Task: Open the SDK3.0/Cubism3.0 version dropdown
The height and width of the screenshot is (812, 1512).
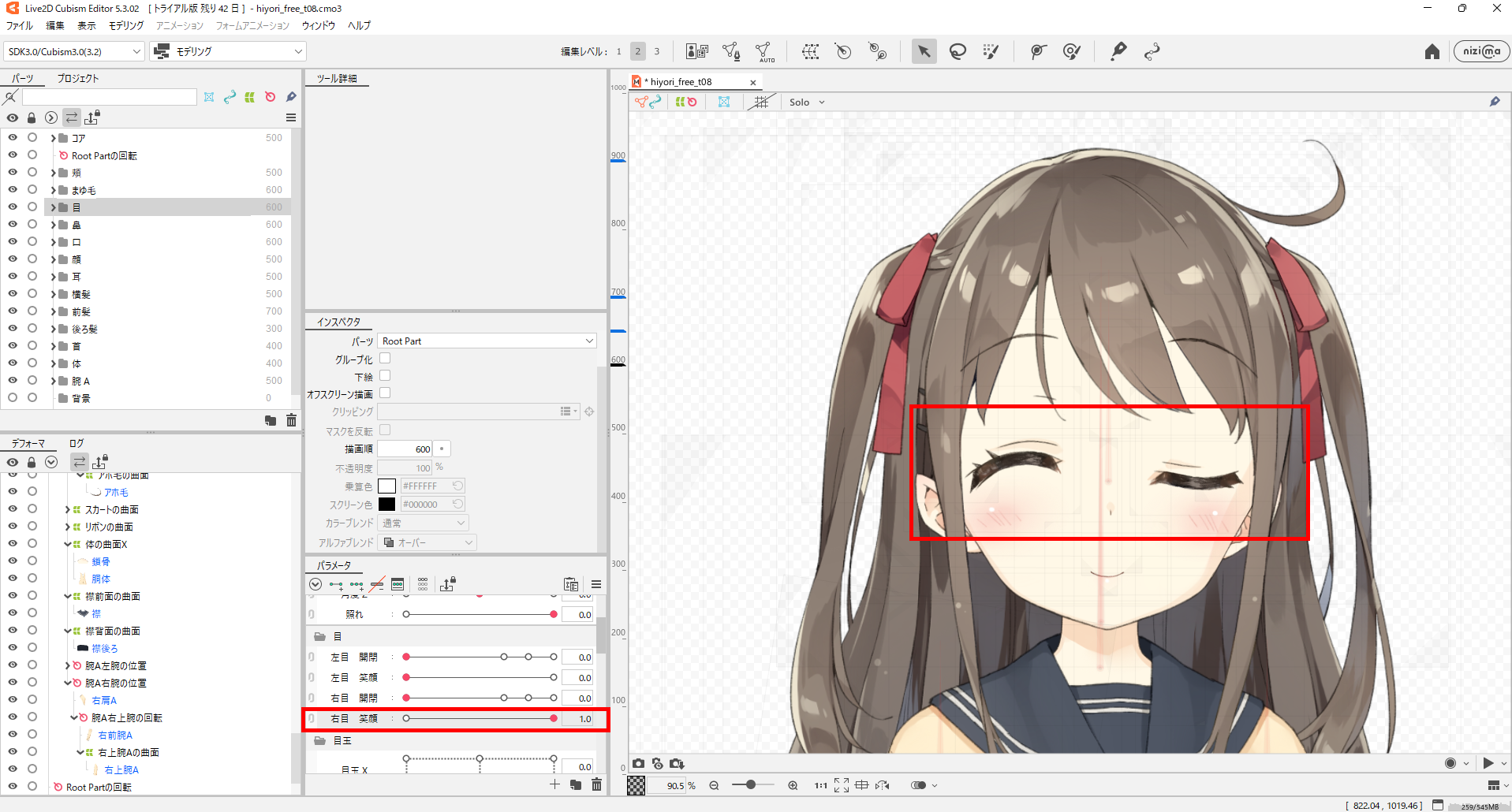Action: pyautogui.click(x=74, y=51)
